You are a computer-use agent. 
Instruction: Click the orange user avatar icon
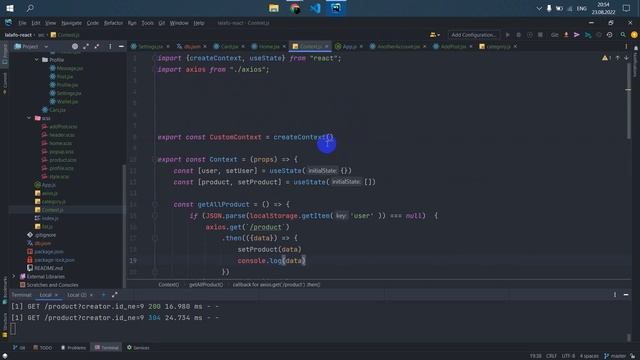634,35
